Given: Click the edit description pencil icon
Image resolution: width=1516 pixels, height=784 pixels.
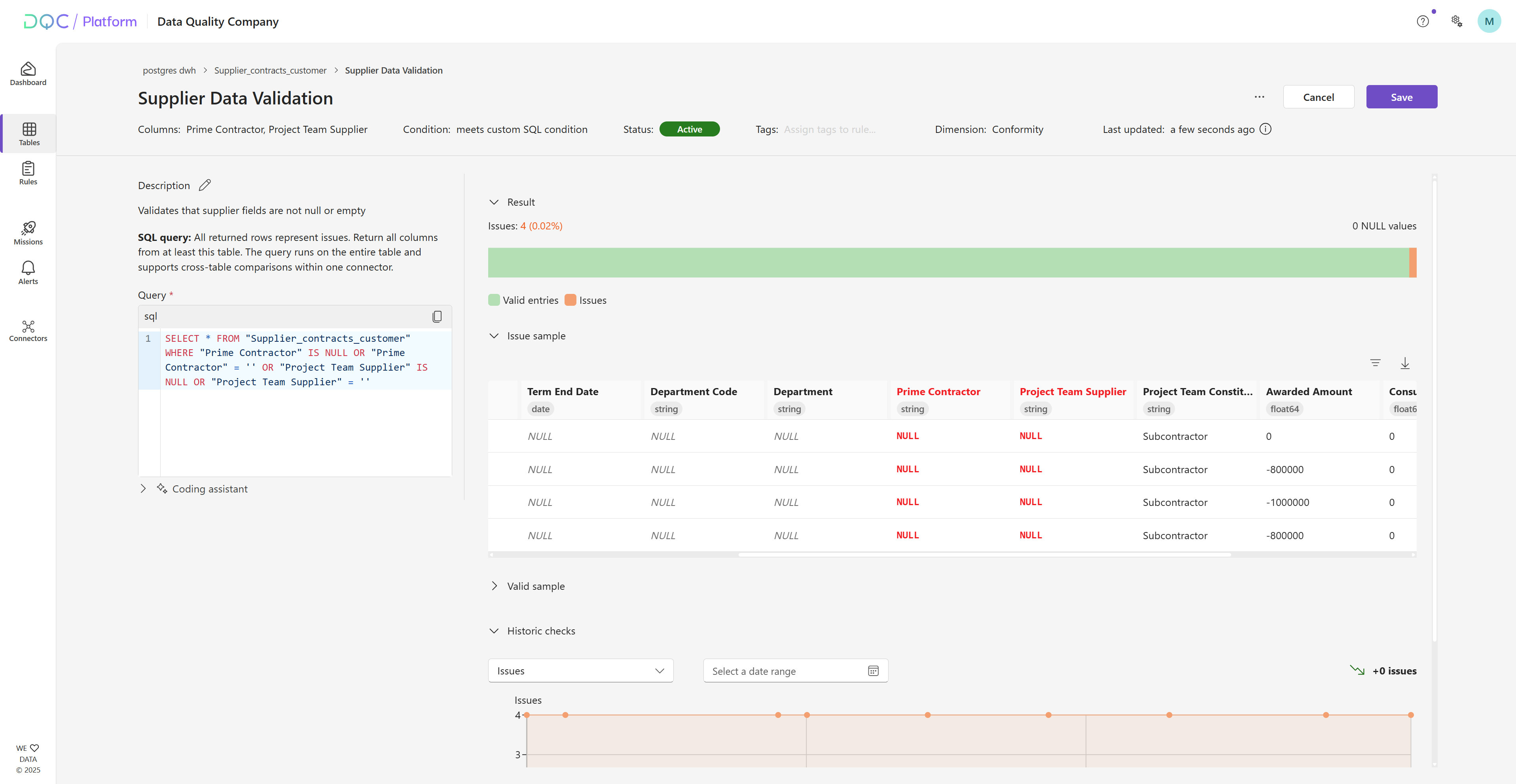Looking at the screenshot, I should 204,185.
